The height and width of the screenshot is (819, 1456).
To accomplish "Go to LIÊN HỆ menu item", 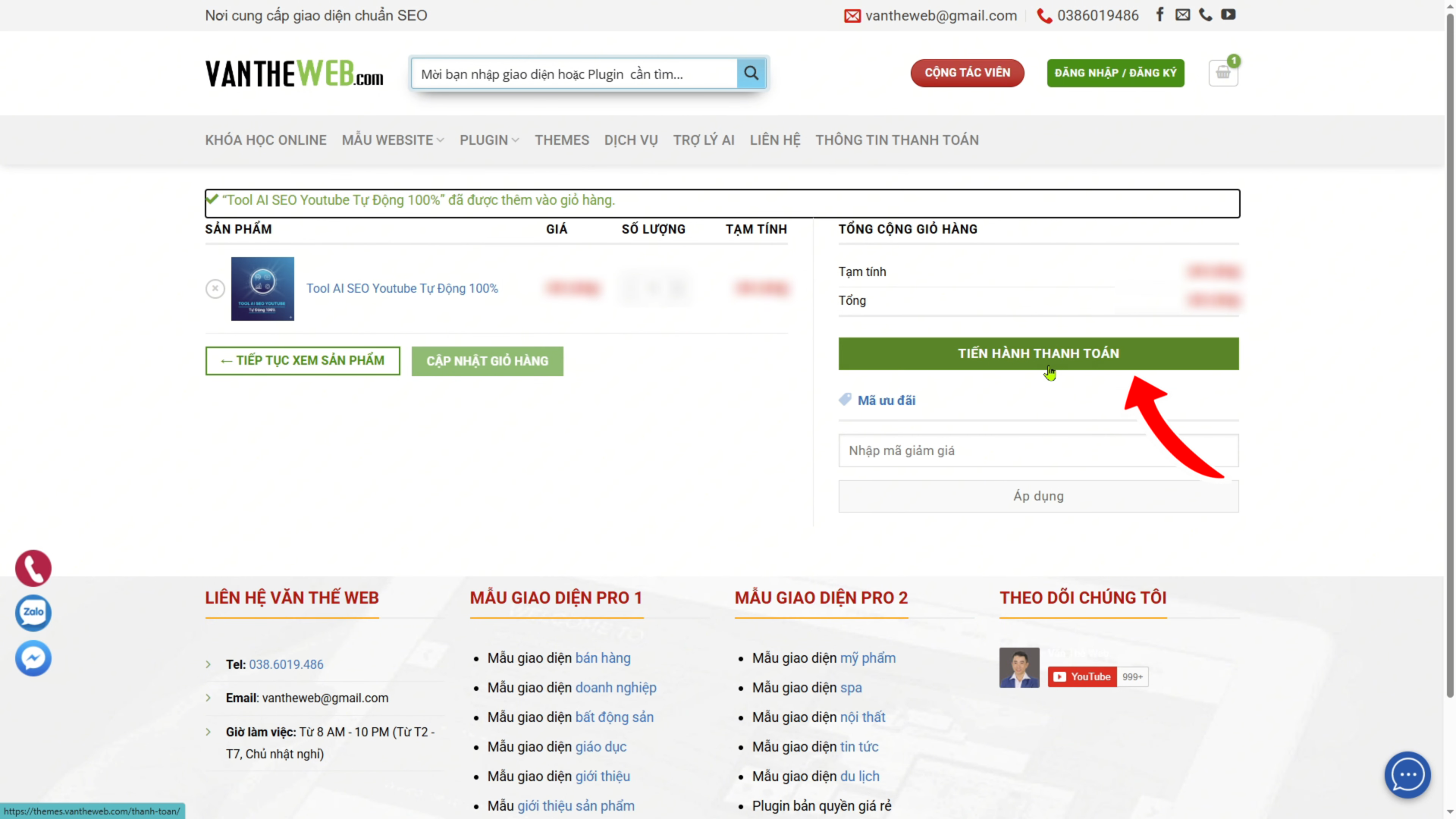I will (x=775, y=140).
